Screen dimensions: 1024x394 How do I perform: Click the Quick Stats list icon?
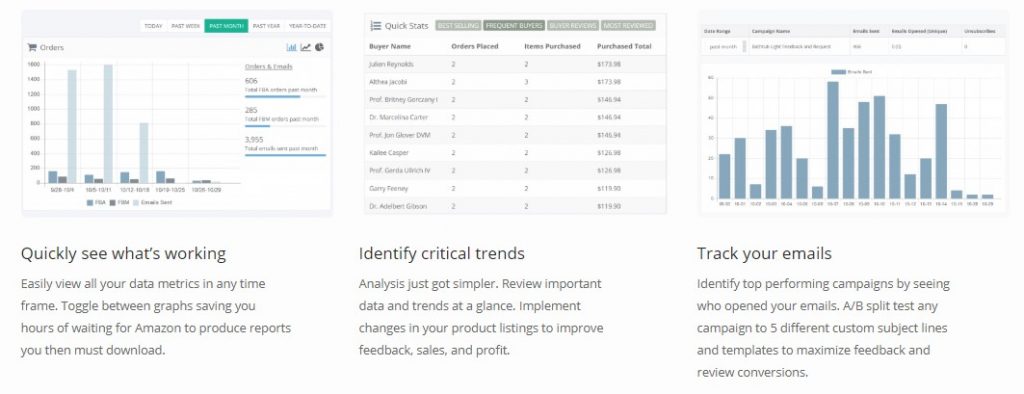(376, 25)
